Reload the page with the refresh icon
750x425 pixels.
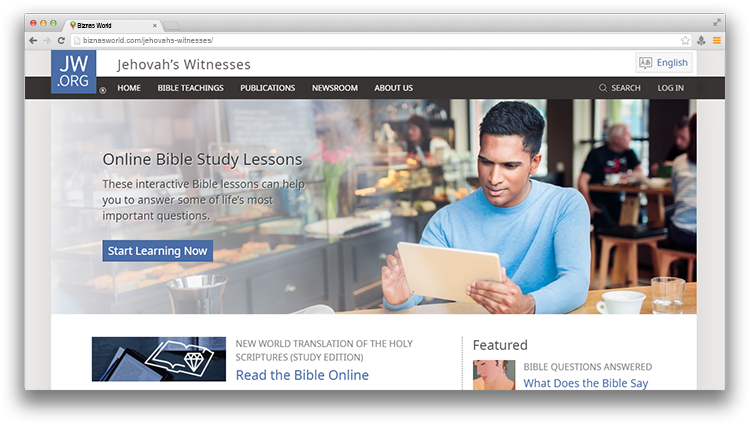coord(61,41)
